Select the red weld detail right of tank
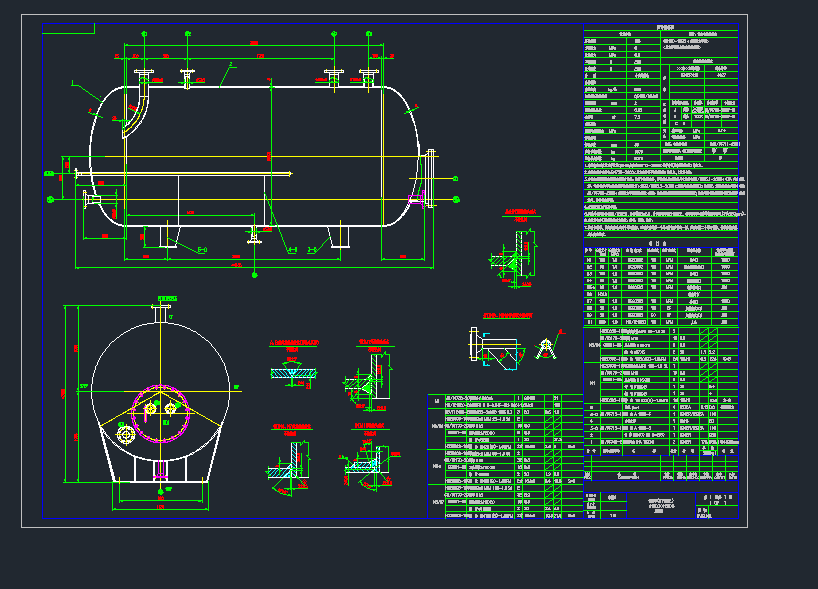The height and width of the screenshot is (589, 818). click(516, 255)
